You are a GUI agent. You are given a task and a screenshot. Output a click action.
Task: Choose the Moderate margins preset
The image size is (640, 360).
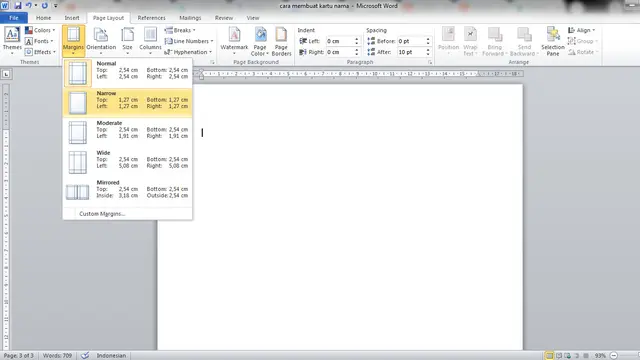(x=127, y=132)
